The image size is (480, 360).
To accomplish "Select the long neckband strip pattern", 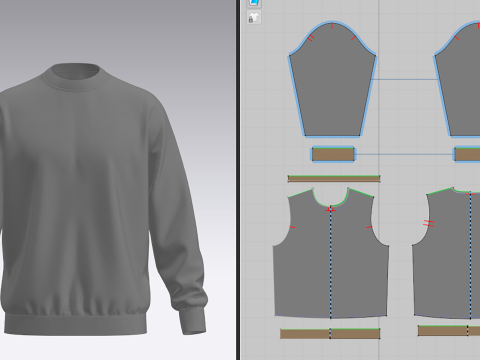I will click(334, 179).
